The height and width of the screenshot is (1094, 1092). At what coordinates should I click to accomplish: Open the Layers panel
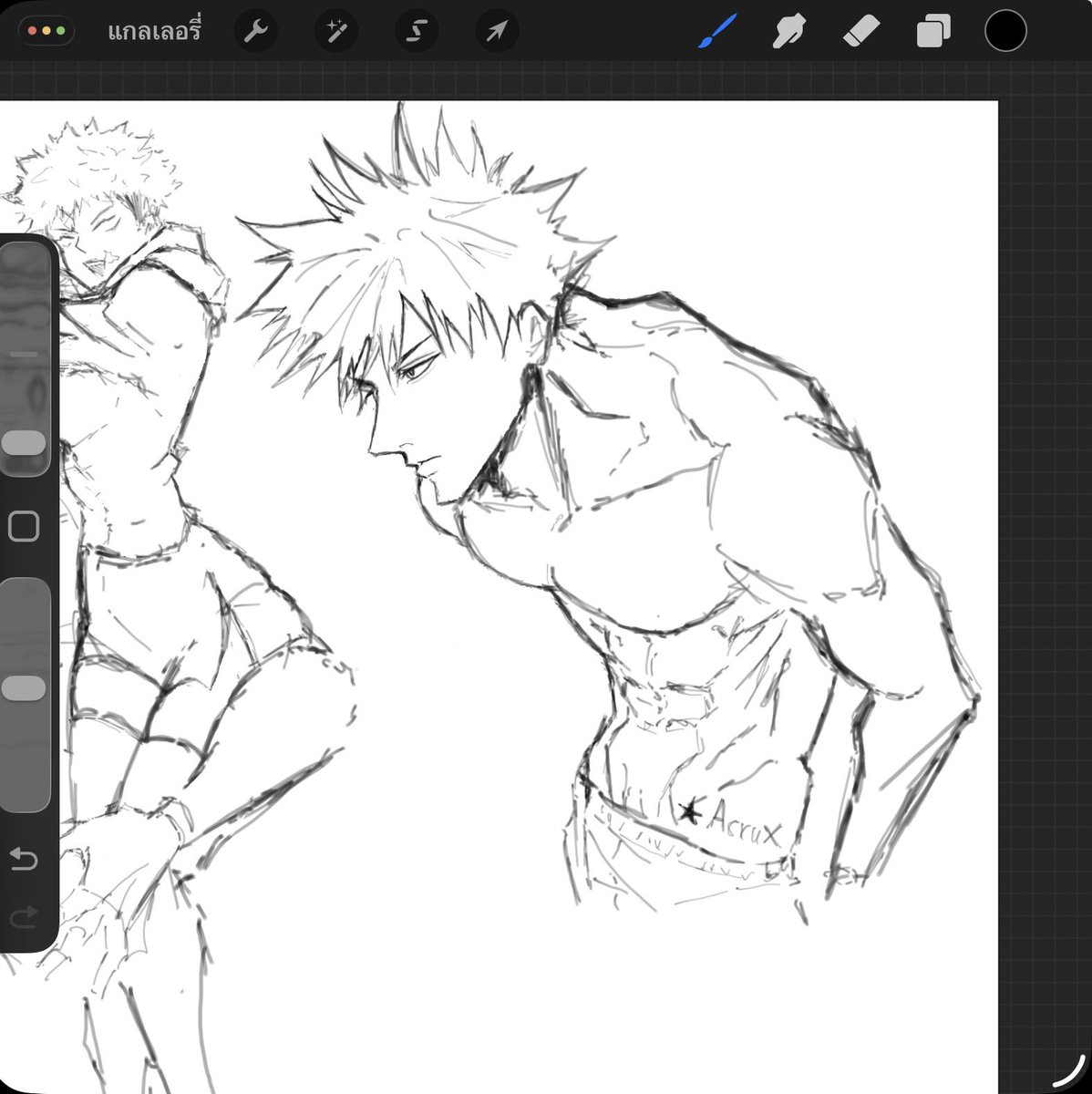pos(933,32)
